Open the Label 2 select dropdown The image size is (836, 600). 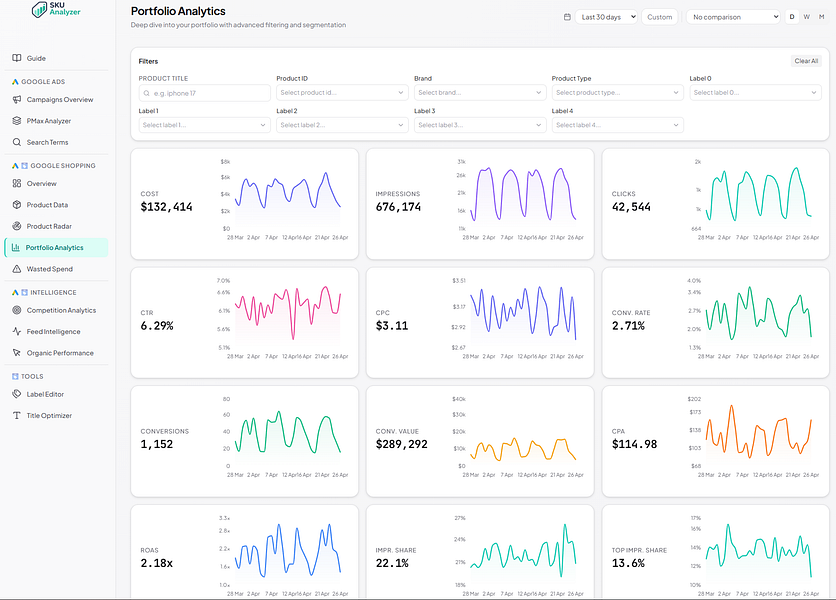(342, 125)
